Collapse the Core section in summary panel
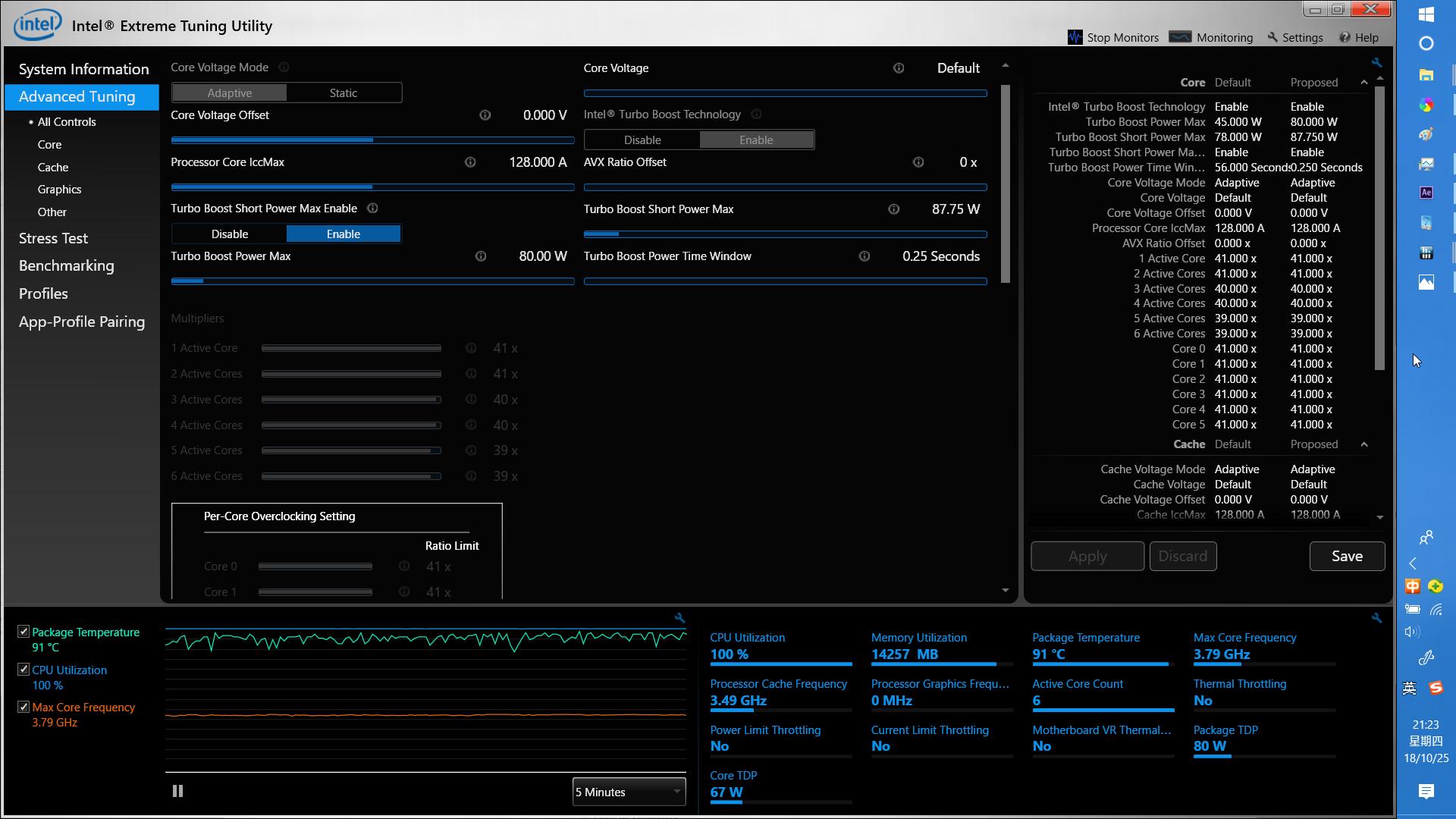Screen dimensions: 1456x819 coord(1363,83)
